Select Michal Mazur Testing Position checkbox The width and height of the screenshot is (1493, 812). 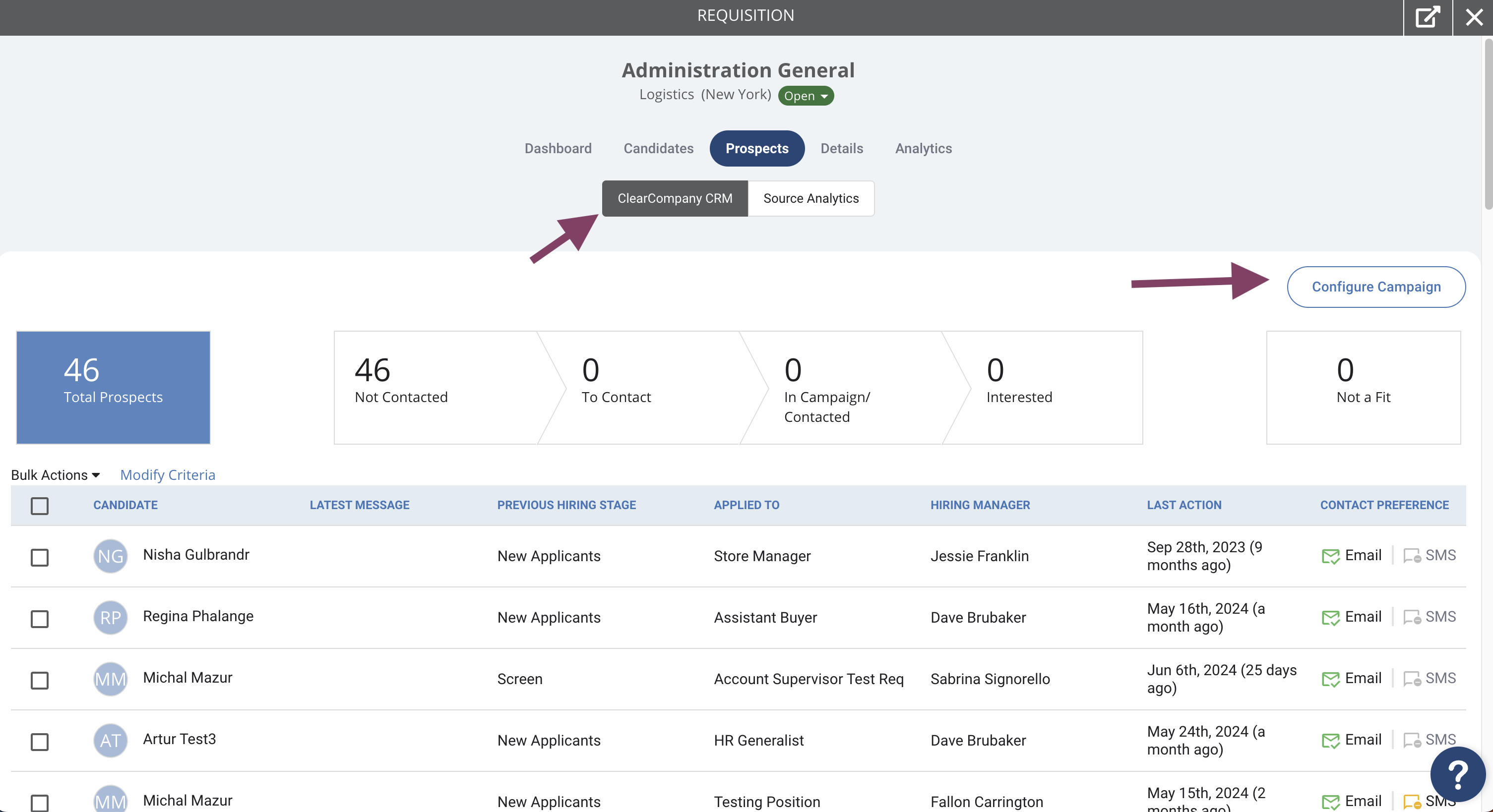pyautogui.click(x=39, y=803)
